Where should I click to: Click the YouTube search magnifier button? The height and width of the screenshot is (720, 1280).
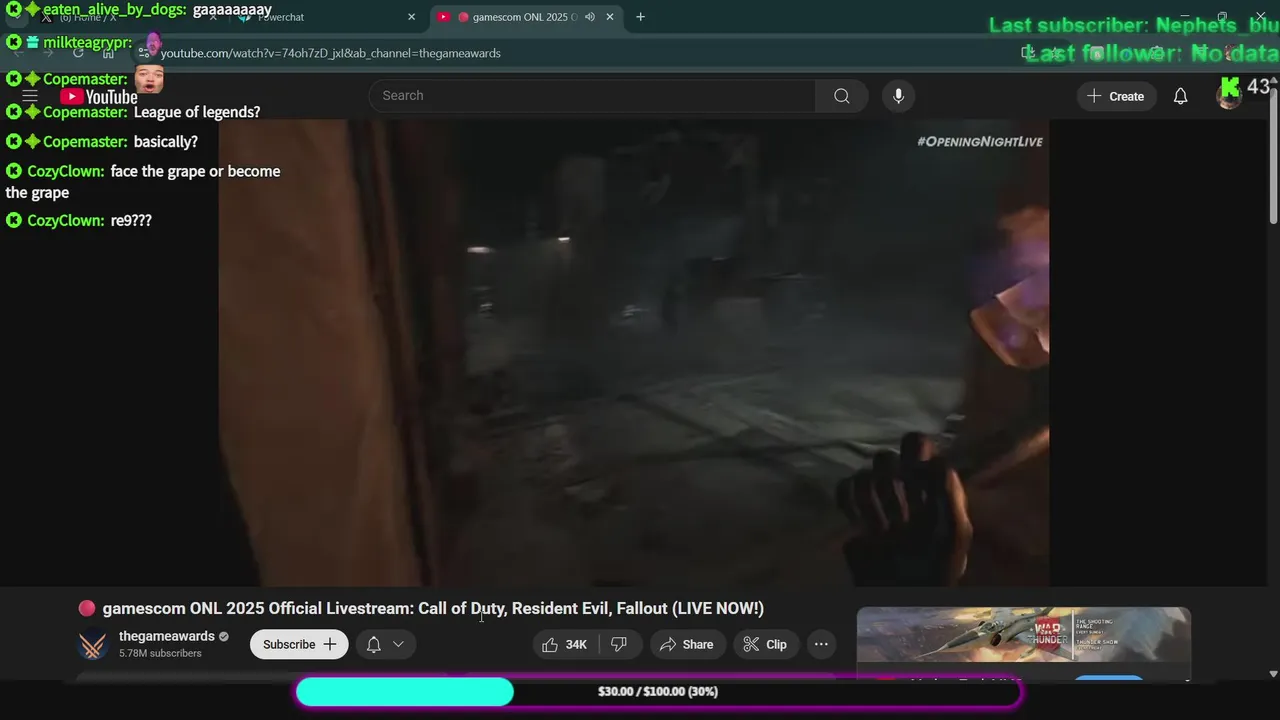point(842,96)
